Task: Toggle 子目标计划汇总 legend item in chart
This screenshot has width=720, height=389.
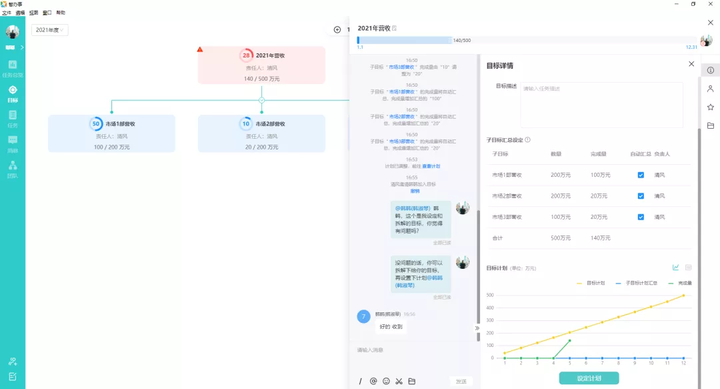Action: [636, 283]
